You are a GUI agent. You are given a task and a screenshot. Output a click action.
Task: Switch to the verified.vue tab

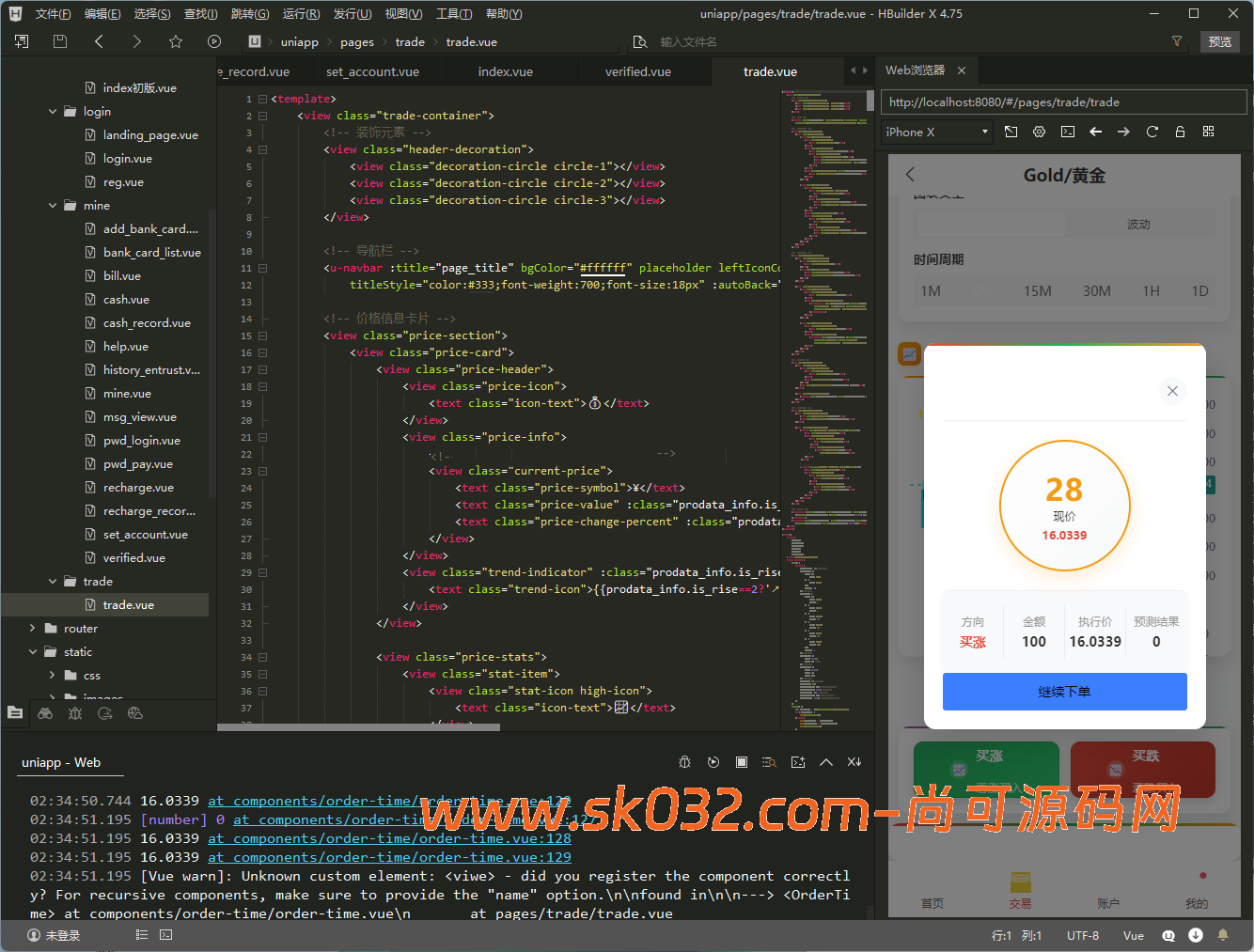click(637, 71)
